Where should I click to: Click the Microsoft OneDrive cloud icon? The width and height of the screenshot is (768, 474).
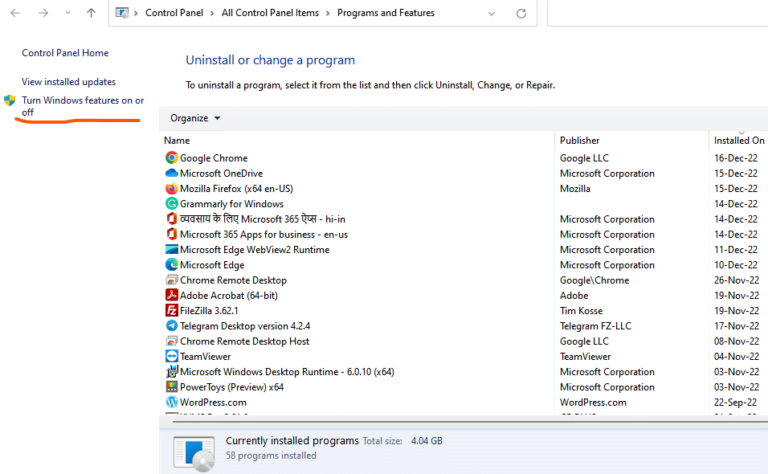(x=171, y=173)
